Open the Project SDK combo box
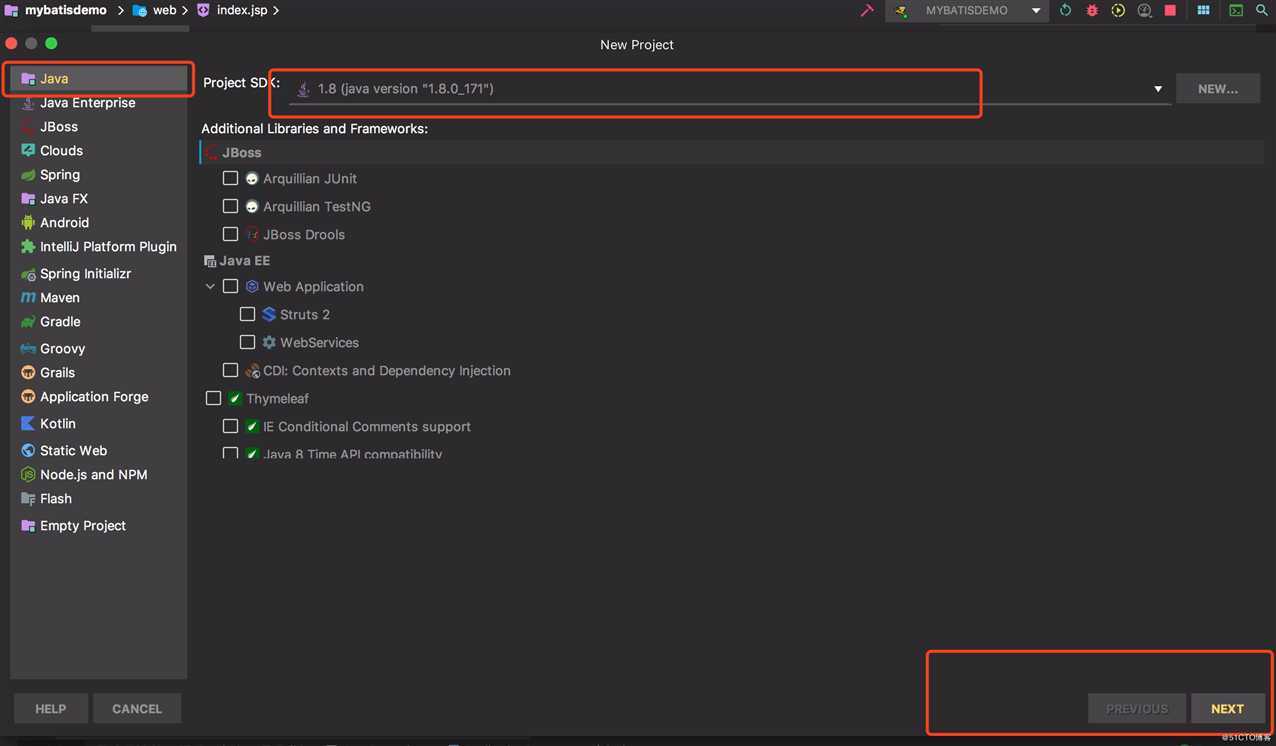1276x746 pixels. [x=730, y=89]
